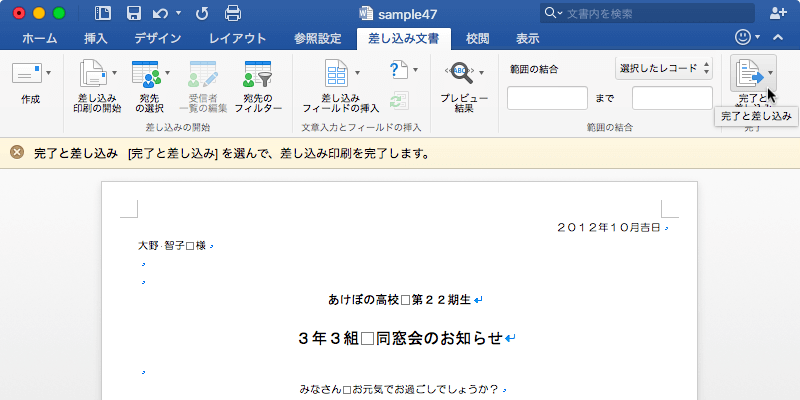Click the range end input after まで

(x=672, y=98)
